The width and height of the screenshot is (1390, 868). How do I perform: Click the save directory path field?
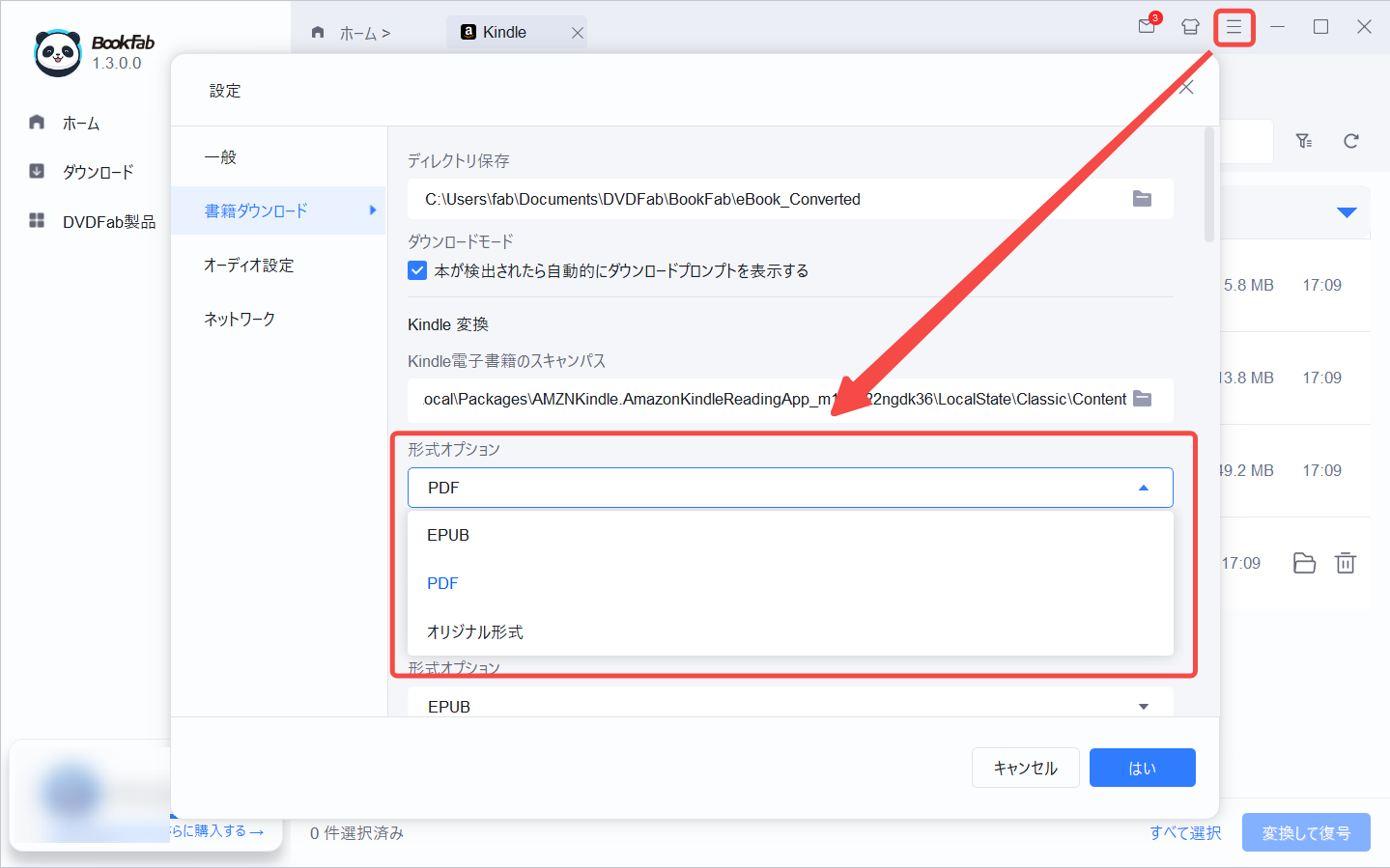tap(790, 199)
